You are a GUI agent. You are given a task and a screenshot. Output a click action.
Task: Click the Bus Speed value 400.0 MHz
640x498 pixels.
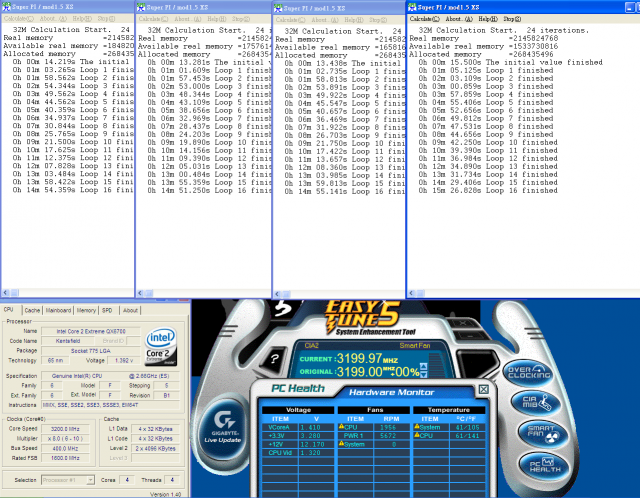click(x=65, y=449)
